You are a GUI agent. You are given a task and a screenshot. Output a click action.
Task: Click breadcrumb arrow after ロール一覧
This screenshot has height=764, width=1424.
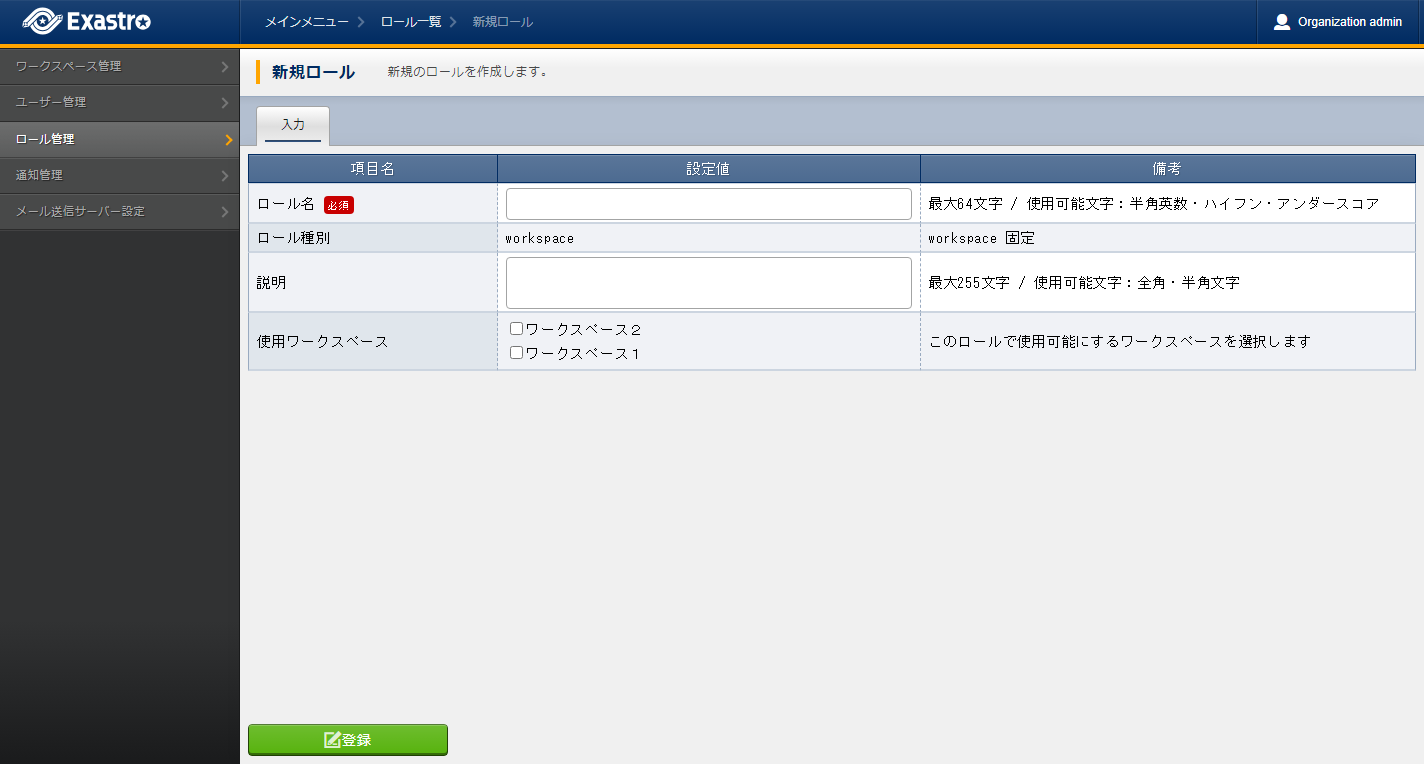coord(453,22)
